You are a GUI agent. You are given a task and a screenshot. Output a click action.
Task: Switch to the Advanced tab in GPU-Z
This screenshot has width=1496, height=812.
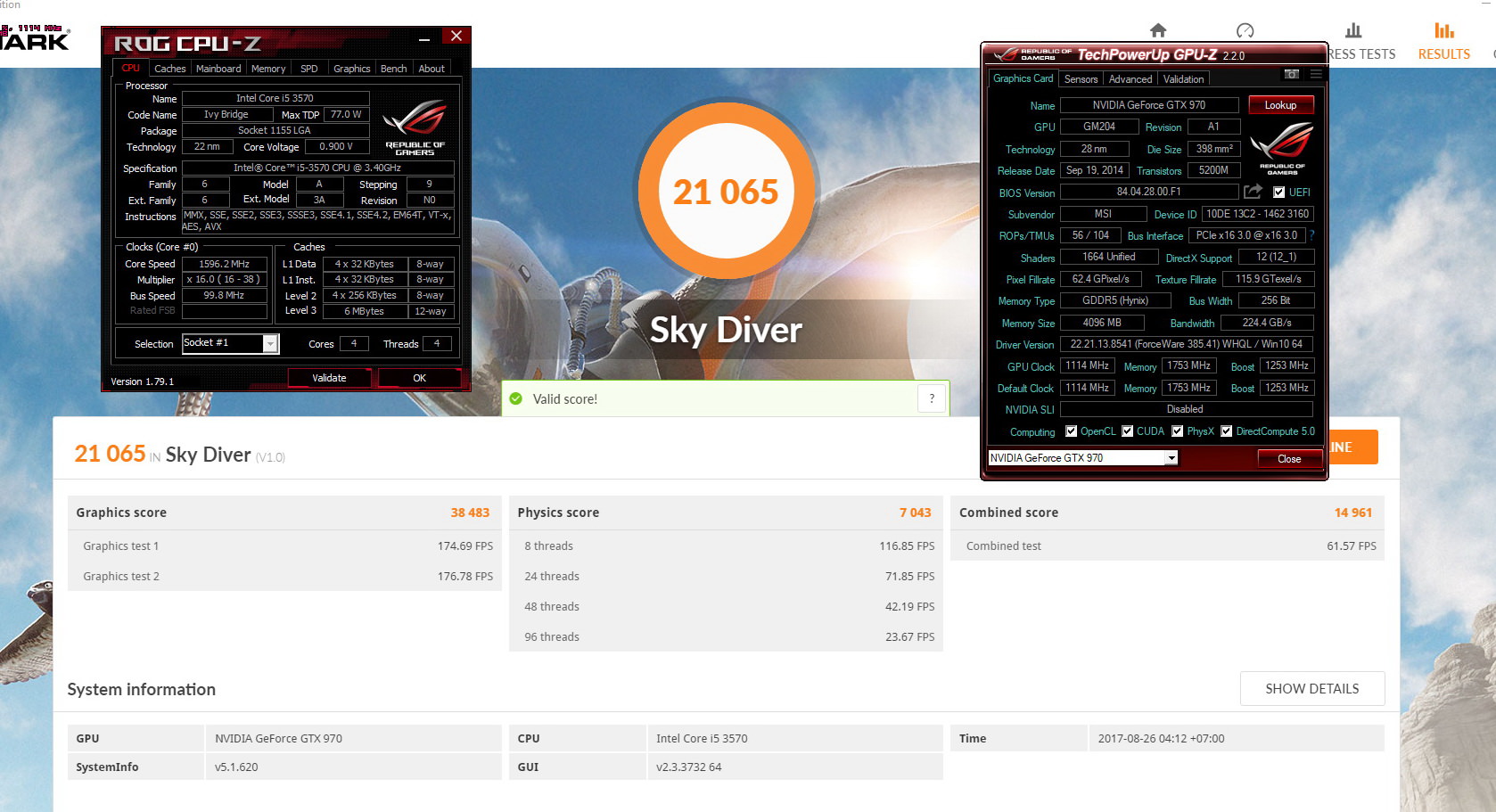pyautogui.click(x=1130, y=79)
